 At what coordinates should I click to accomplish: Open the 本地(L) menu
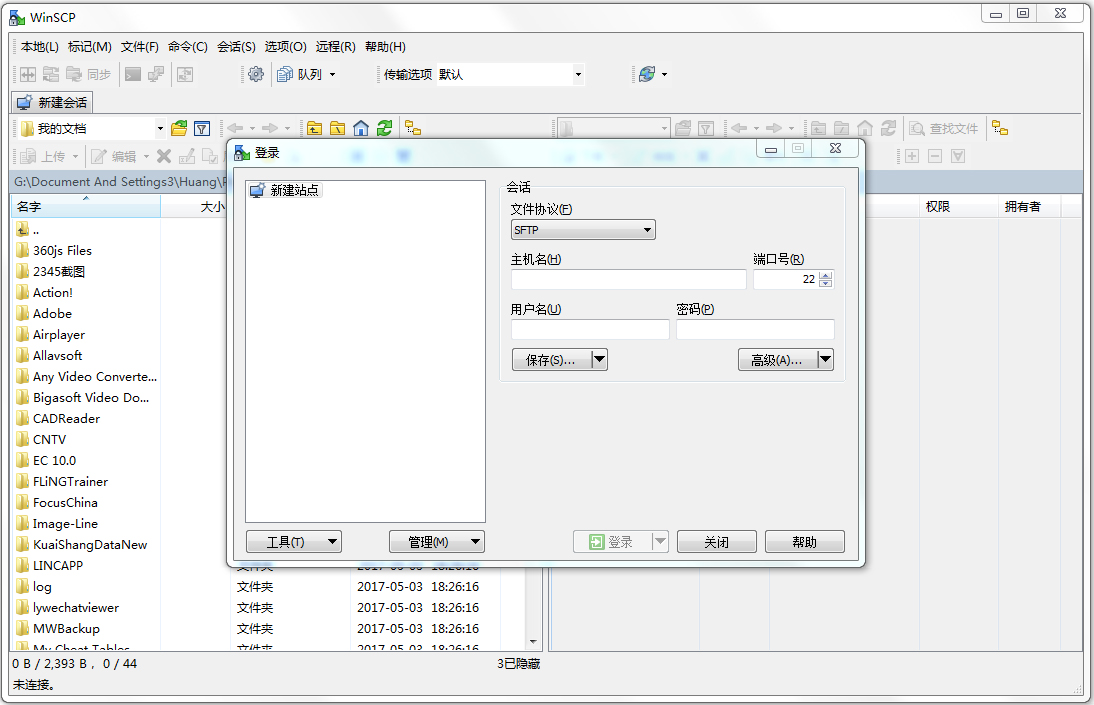tap(40, 47)
